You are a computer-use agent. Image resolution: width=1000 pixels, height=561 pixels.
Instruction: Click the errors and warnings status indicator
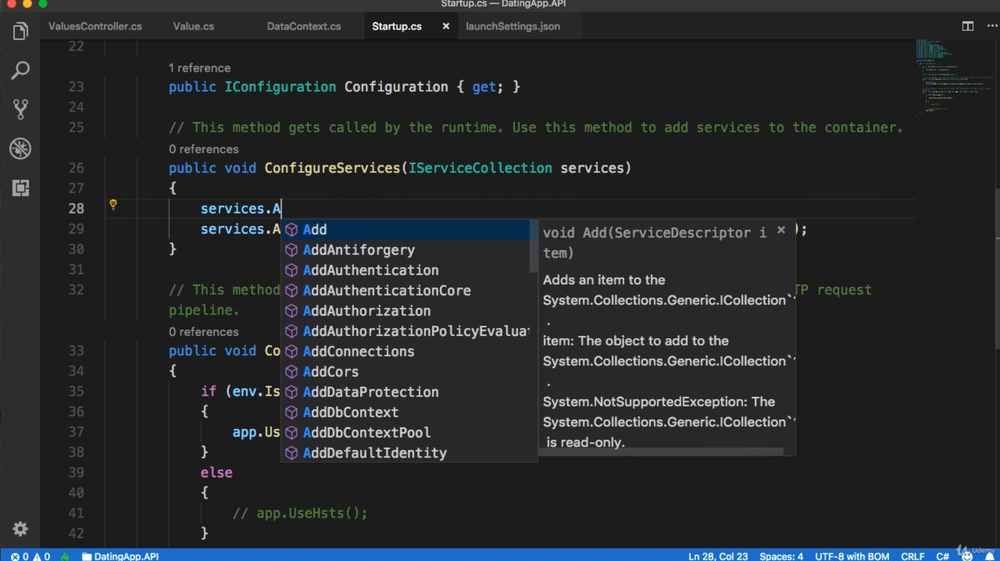30,556
